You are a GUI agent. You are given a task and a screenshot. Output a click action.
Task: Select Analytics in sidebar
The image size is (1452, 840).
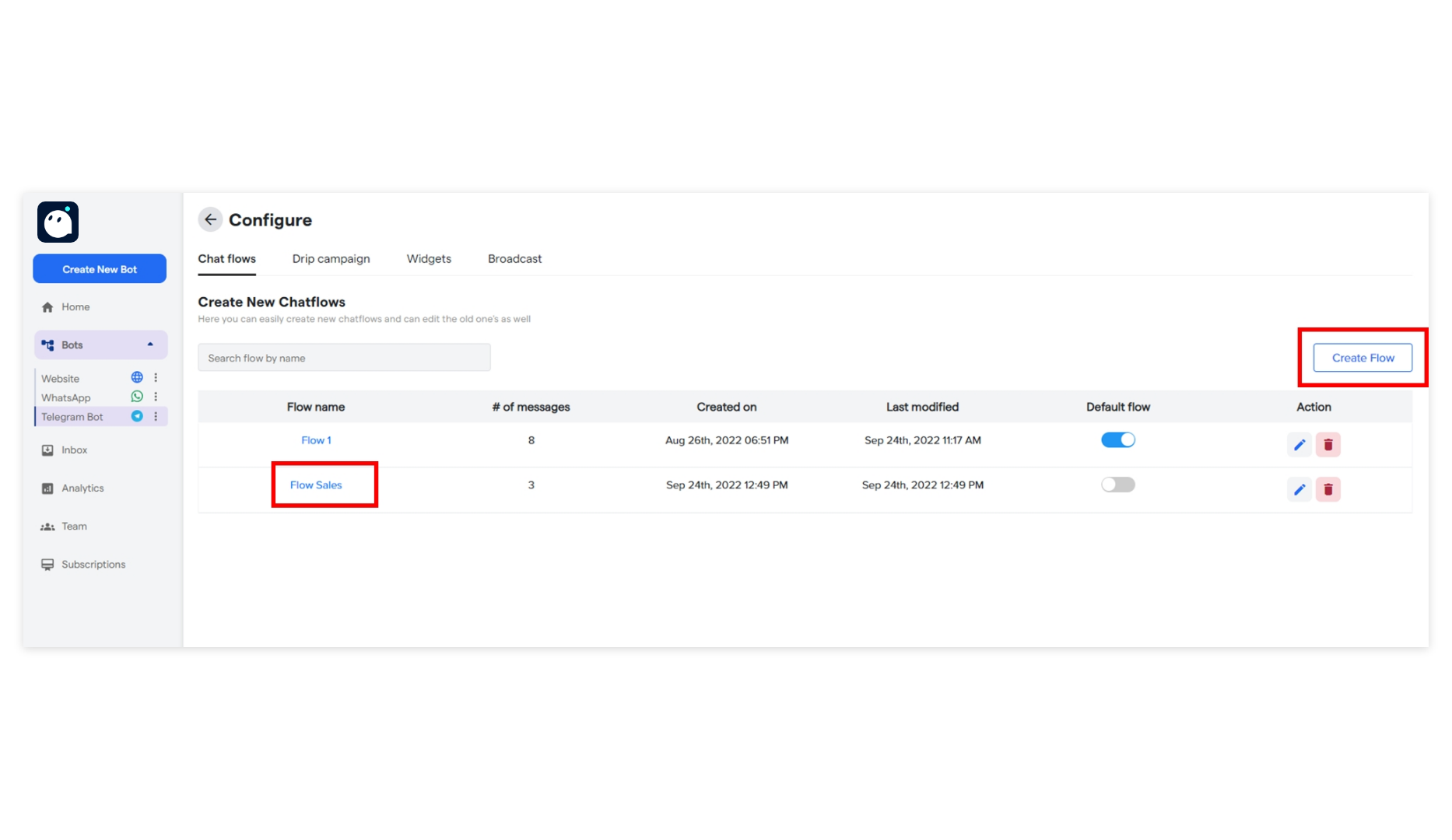(82, 488)
